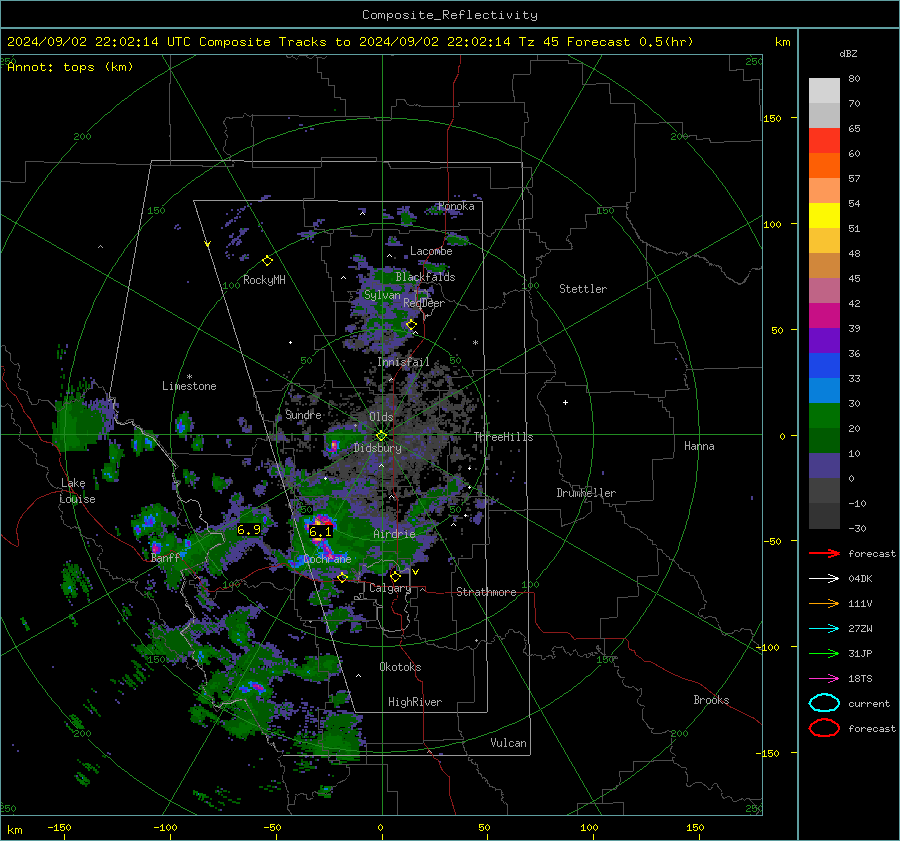The image size is (900, 841).
Task: Click the Calgary city label
Action: [x=390, y=588]
